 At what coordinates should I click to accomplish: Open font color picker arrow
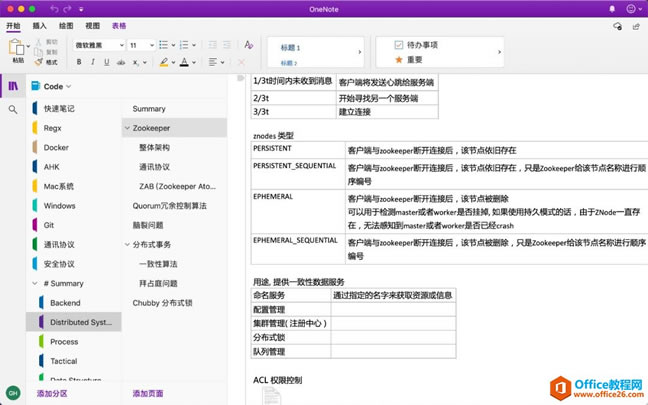(x=194, y=62)
